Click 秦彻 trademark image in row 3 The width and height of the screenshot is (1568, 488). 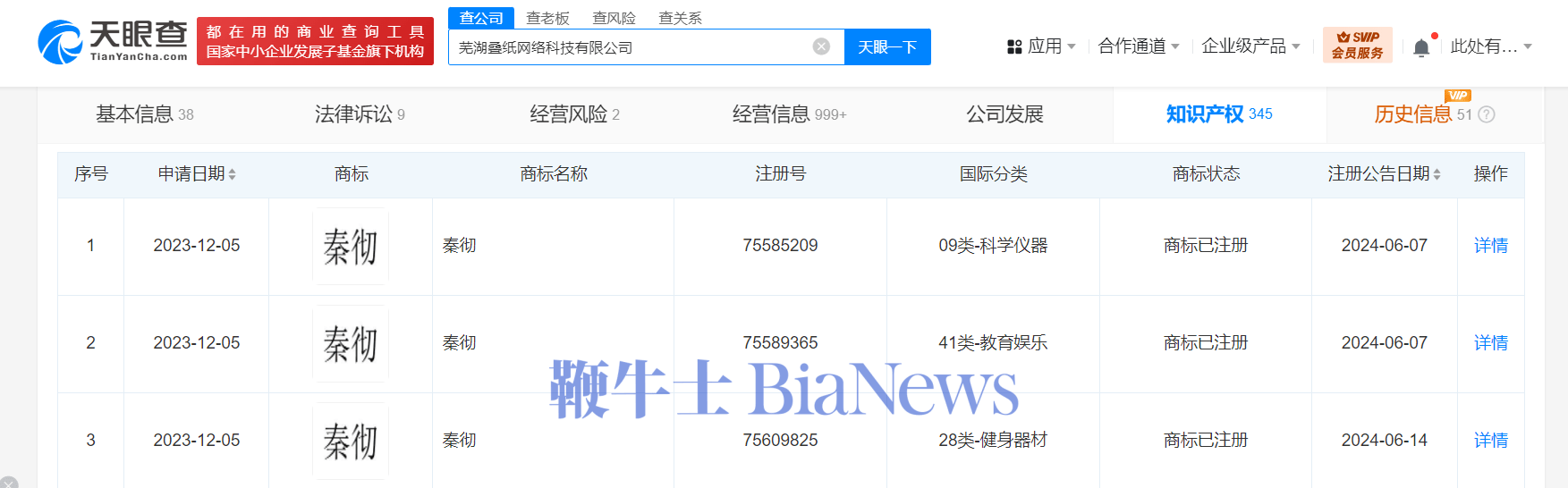pos(351,441)
